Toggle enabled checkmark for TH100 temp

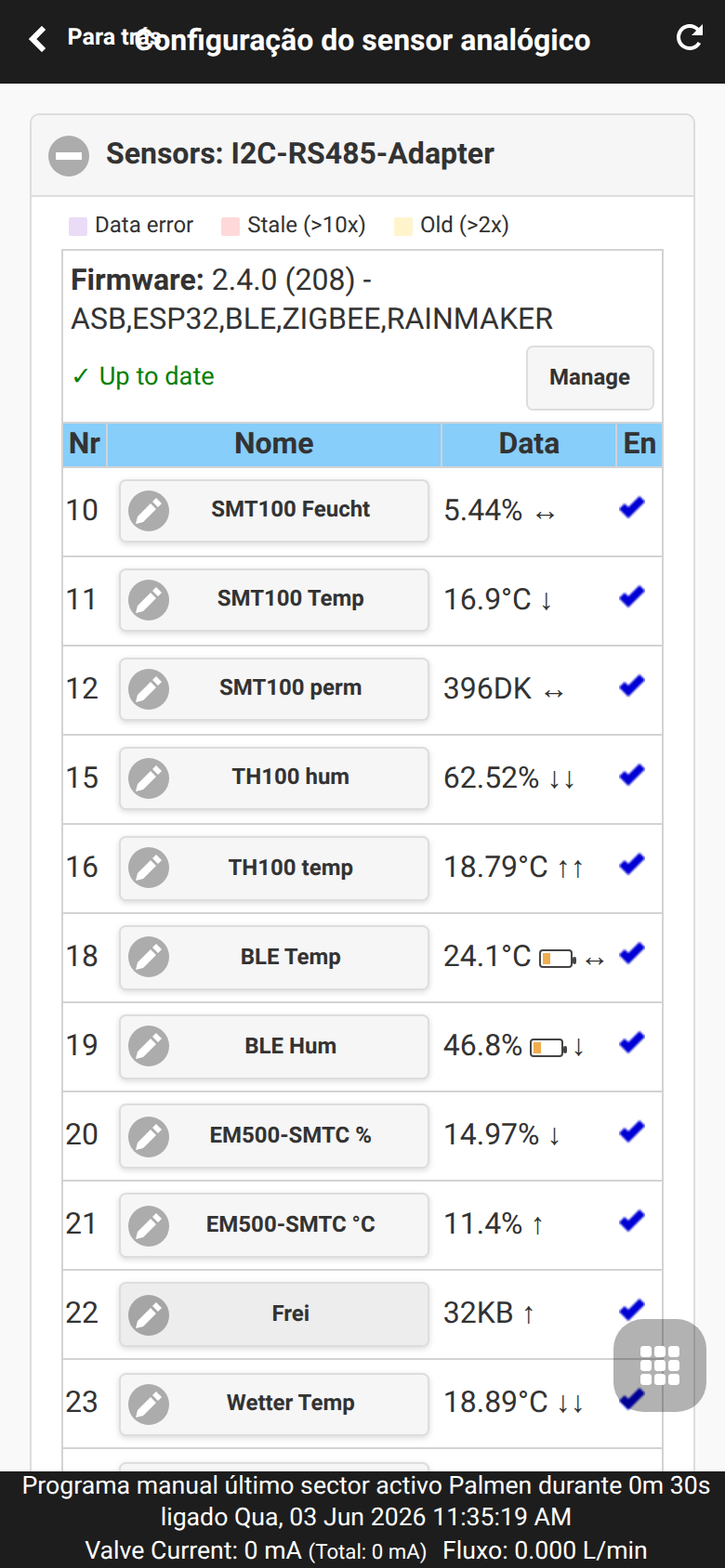tap(632, 864)
